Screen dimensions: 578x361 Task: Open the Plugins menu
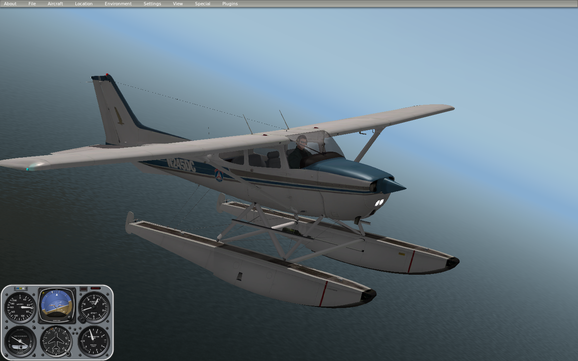[230, 4]
